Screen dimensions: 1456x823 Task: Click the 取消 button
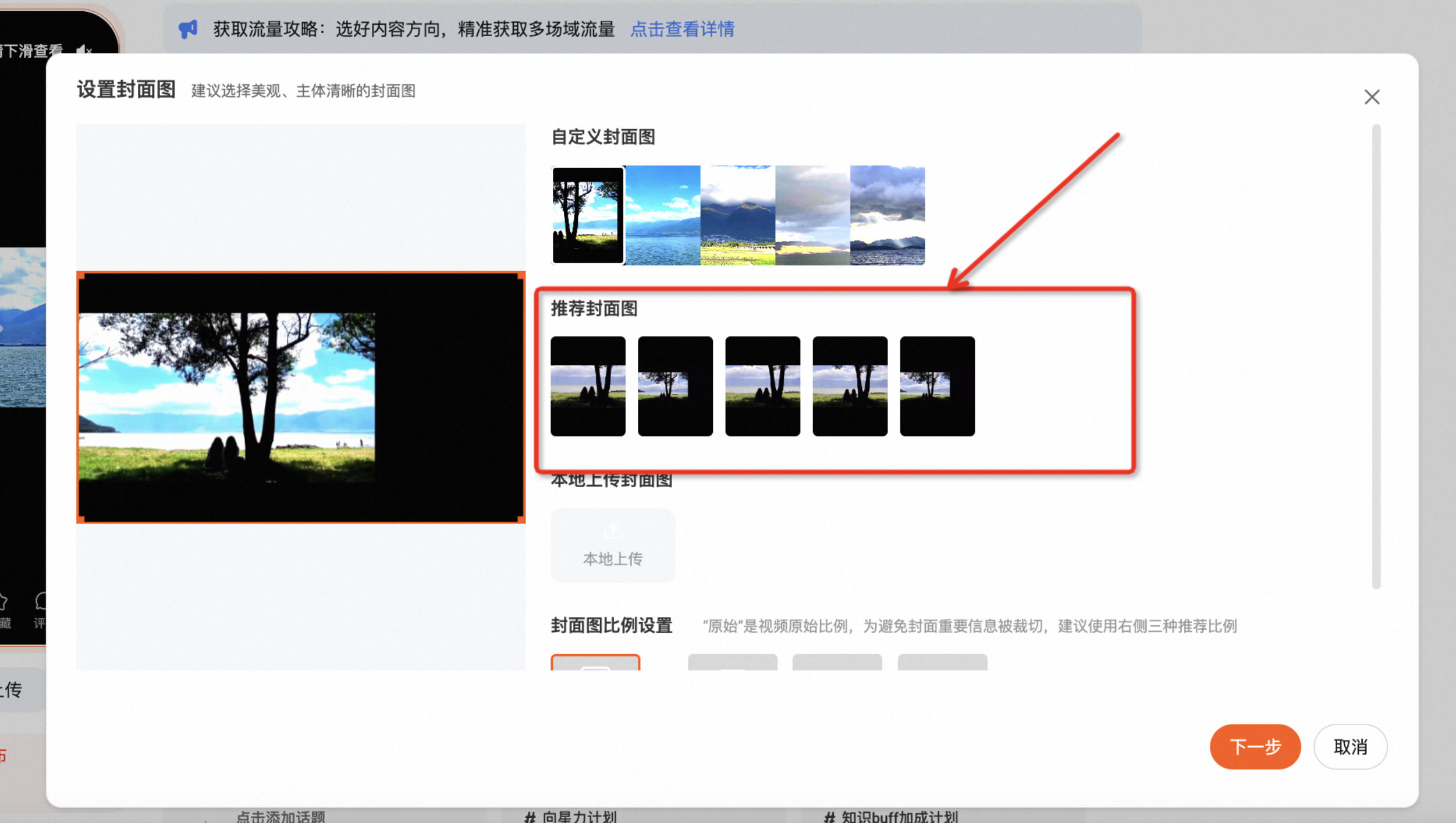(x=1350, y=747)
